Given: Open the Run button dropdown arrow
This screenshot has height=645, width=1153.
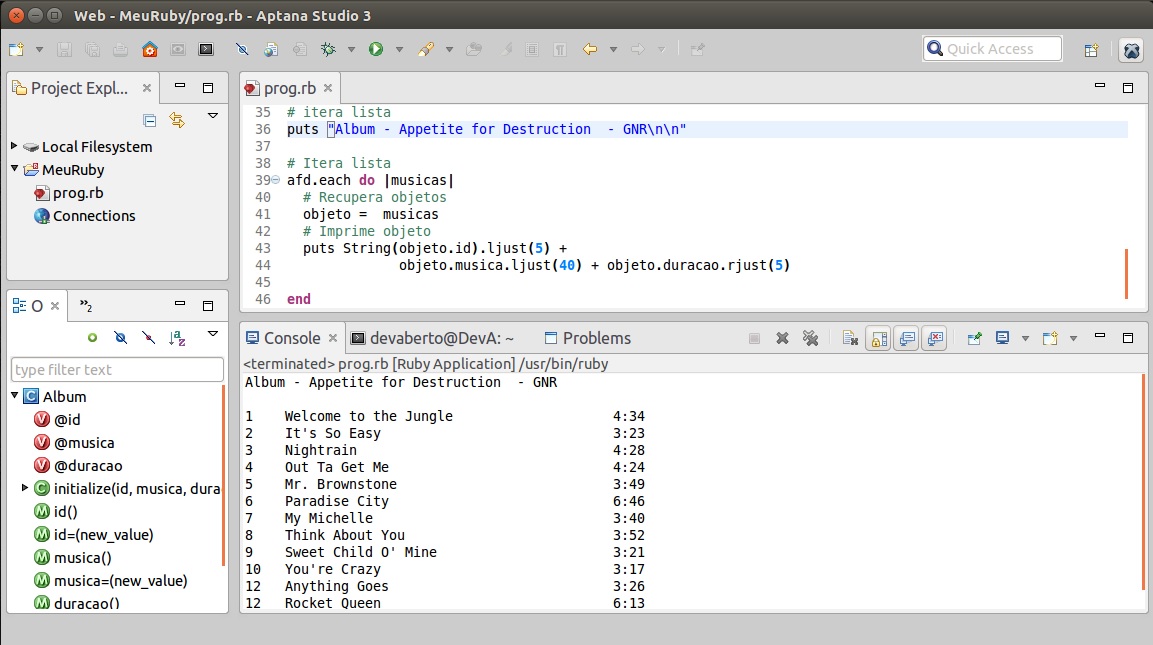Looking at the screenshot, I should (x=399, y=49).
